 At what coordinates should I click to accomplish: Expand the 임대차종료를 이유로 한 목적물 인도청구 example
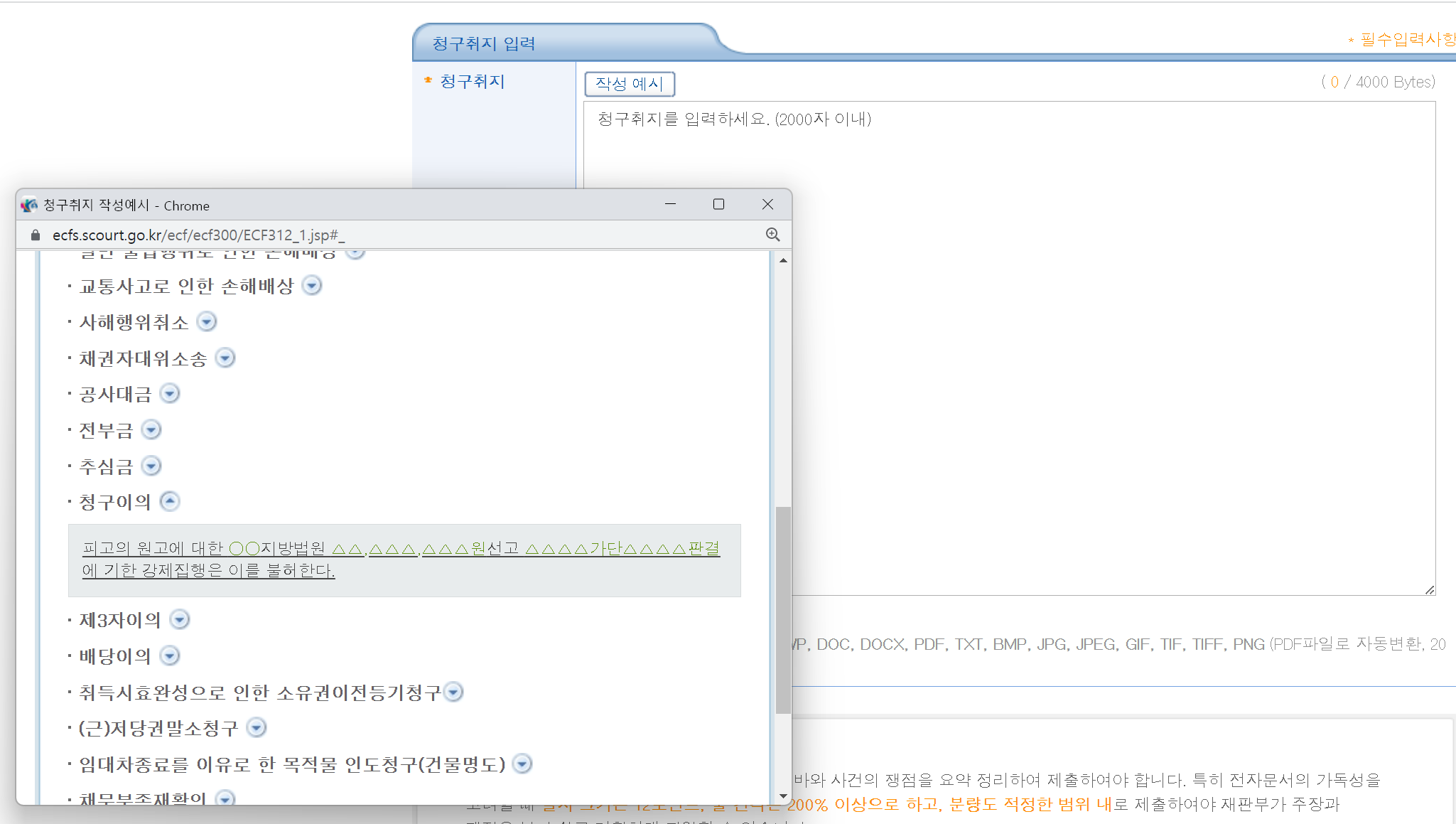point(522,764)
